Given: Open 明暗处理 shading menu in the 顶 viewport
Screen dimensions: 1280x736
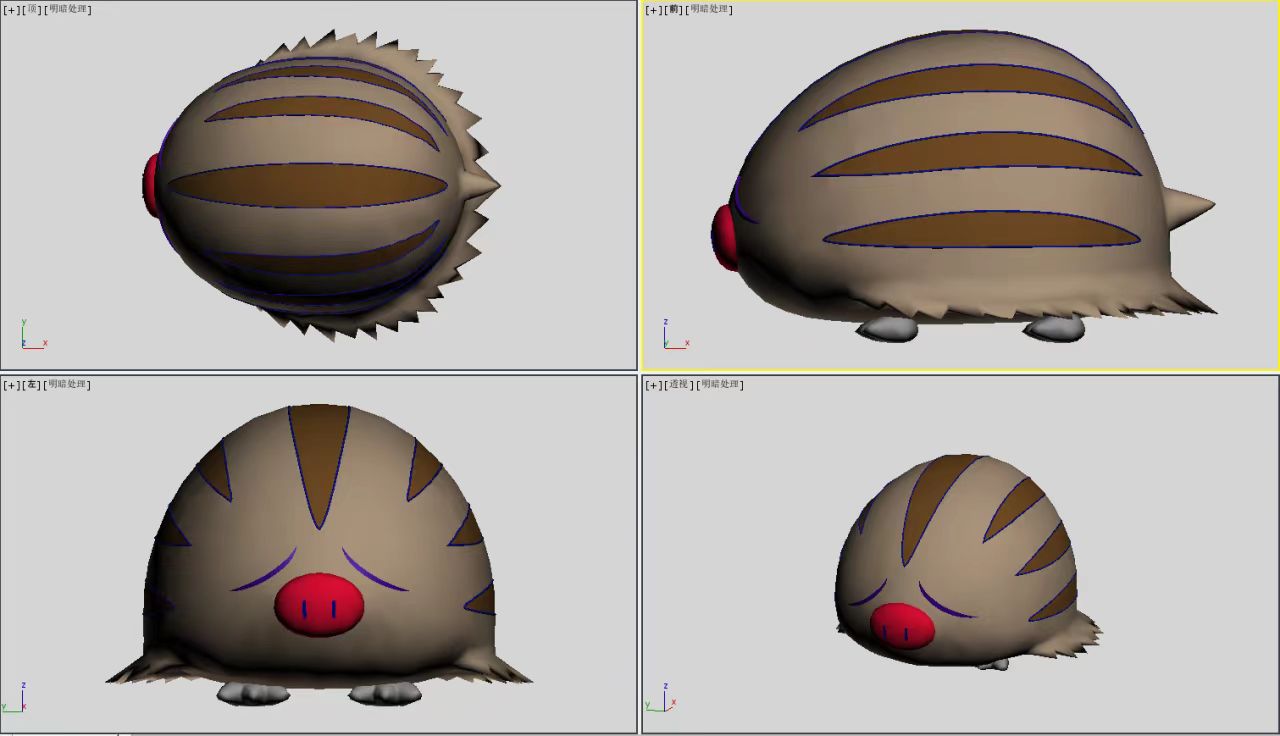Looking at the screenshot, I should 68,9.
